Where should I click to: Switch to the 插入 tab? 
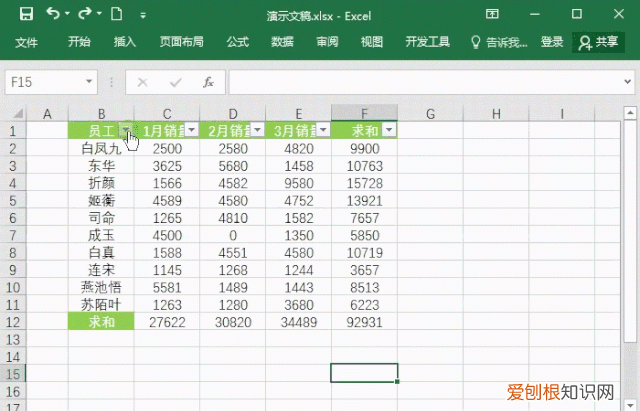[x=124, y=42]
